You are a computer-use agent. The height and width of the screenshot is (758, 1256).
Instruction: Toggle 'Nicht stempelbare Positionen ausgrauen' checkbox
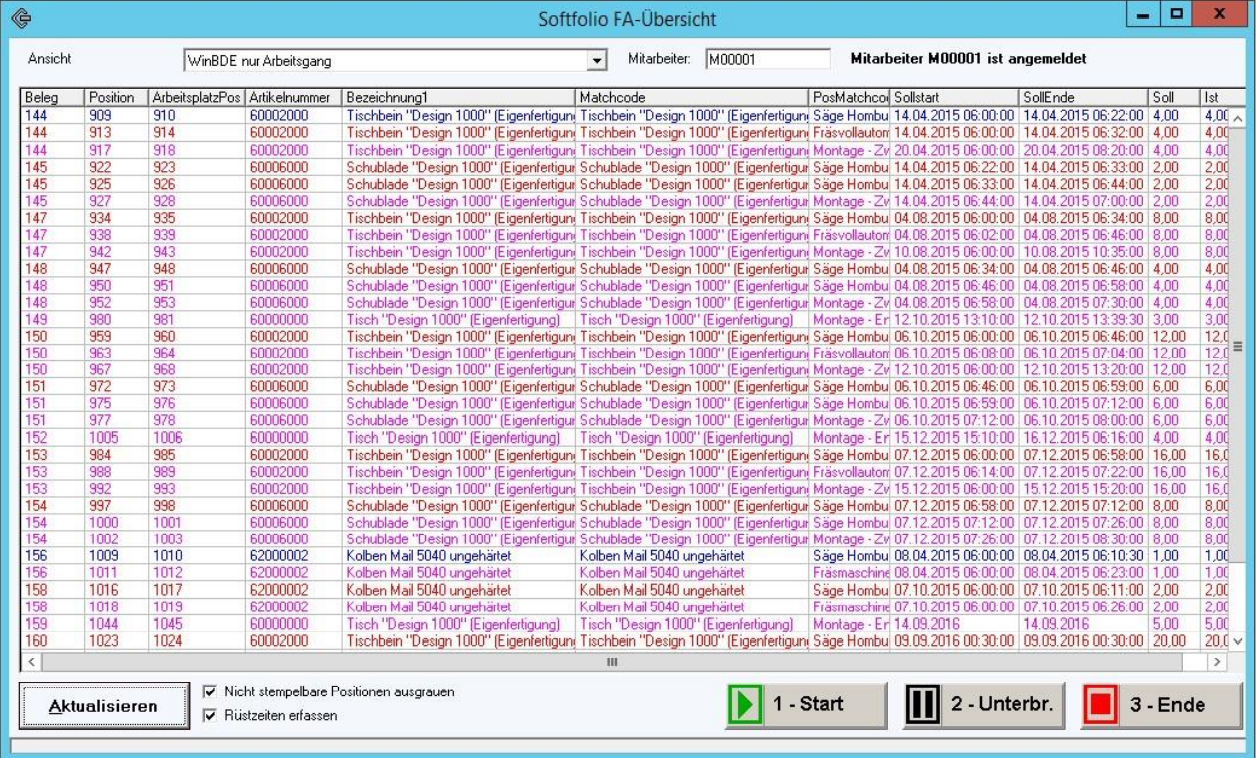pyautogui.click(x=209, y=691)
